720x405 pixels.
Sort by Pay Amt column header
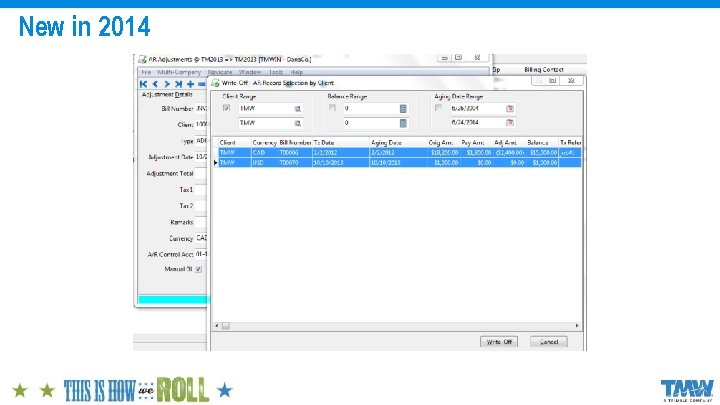point(476,143)
